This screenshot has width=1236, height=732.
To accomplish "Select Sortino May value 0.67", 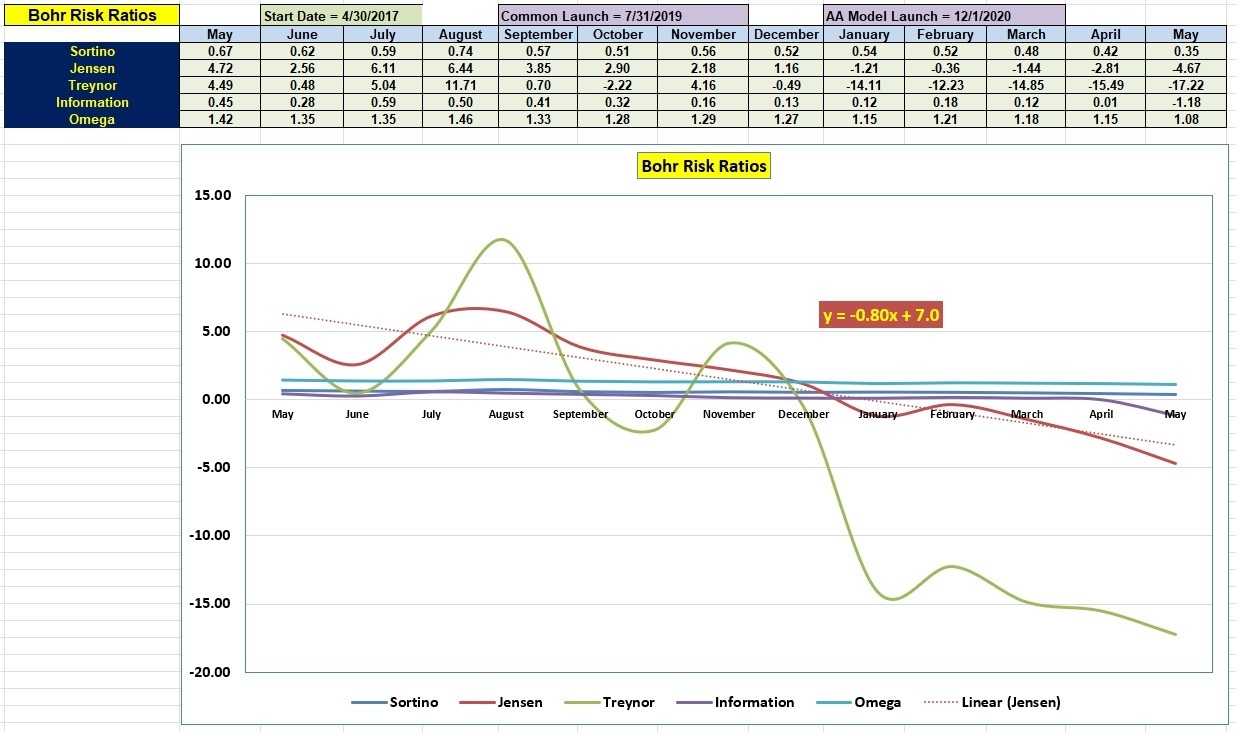I will (221, 51).
